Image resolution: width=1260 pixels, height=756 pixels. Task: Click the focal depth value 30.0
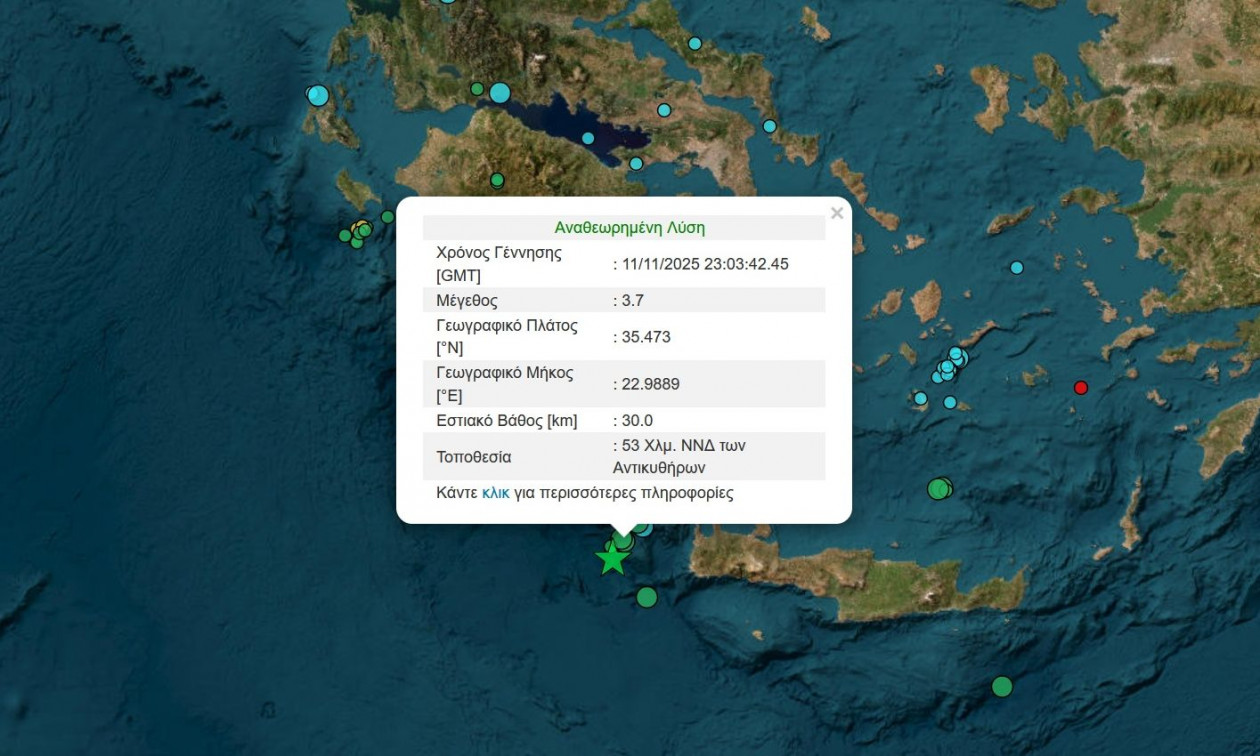click(x=636, y=420)
